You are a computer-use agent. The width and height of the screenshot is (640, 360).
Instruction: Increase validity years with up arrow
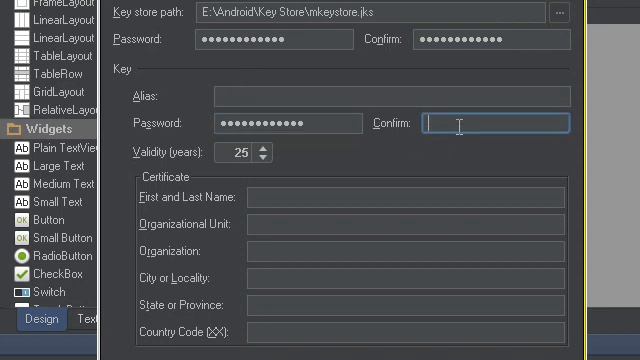point(263,149)
